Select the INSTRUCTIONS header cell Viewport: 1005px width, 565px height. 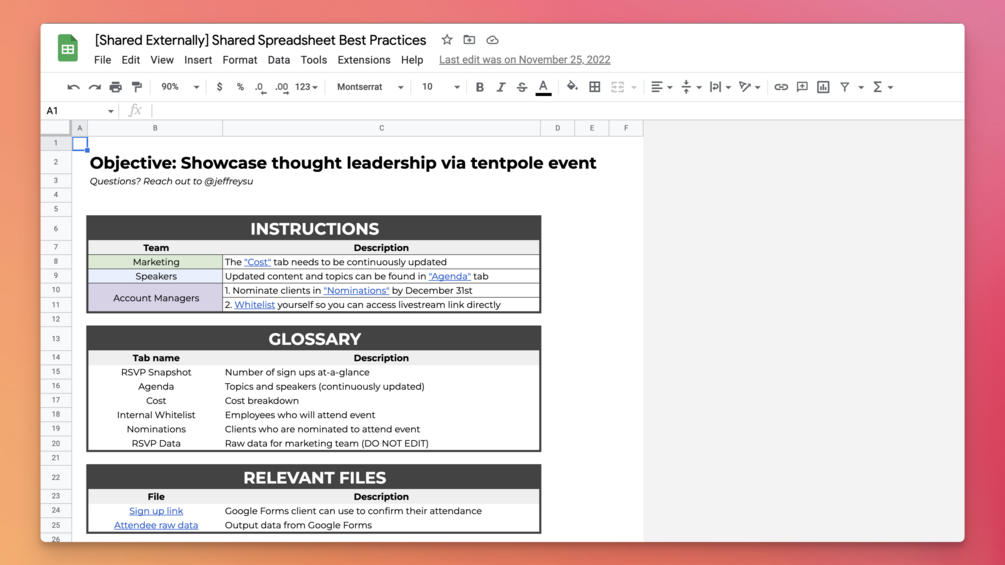click(314, 229)
